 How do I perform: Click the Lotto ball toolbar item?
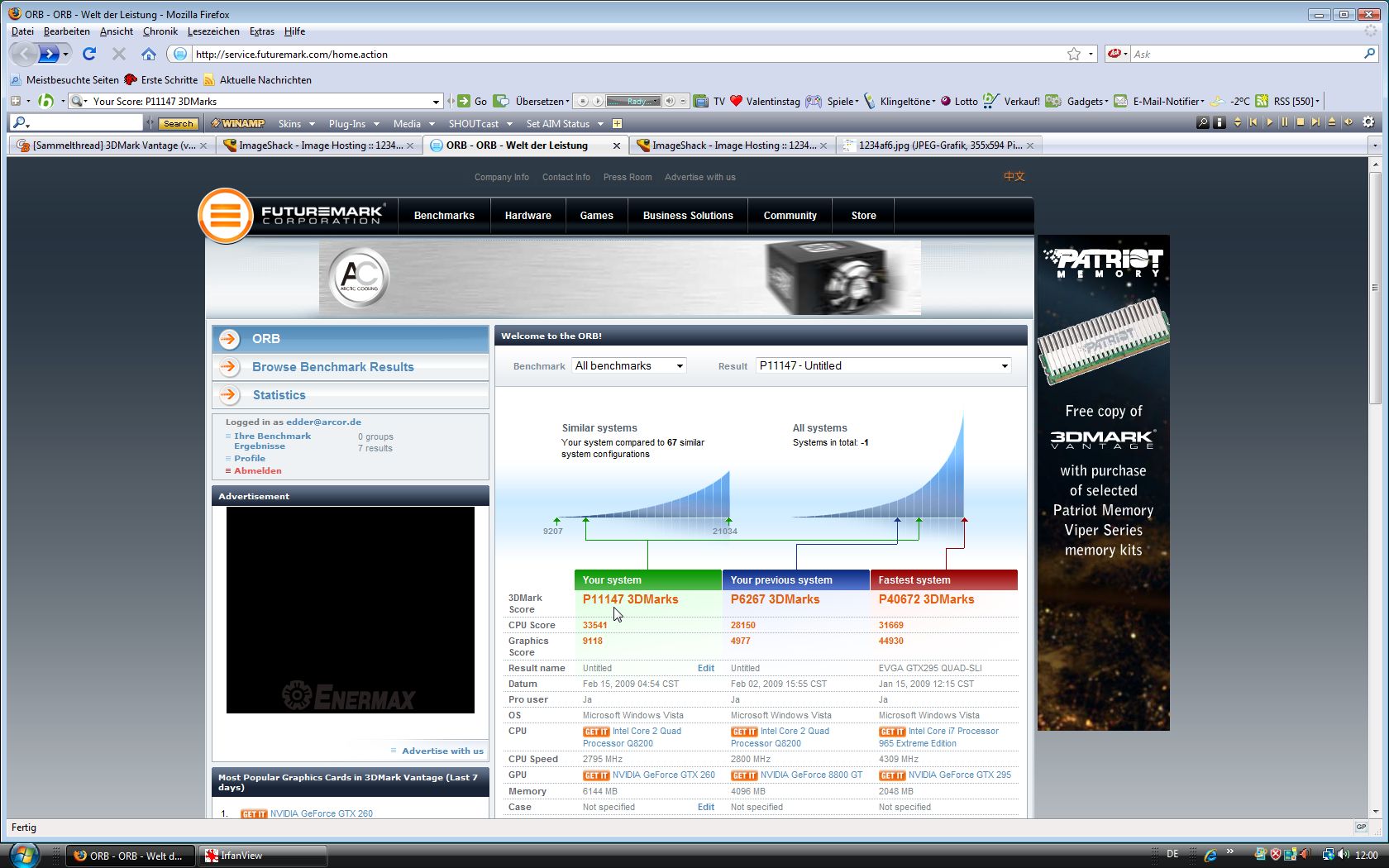click(958, 101)
